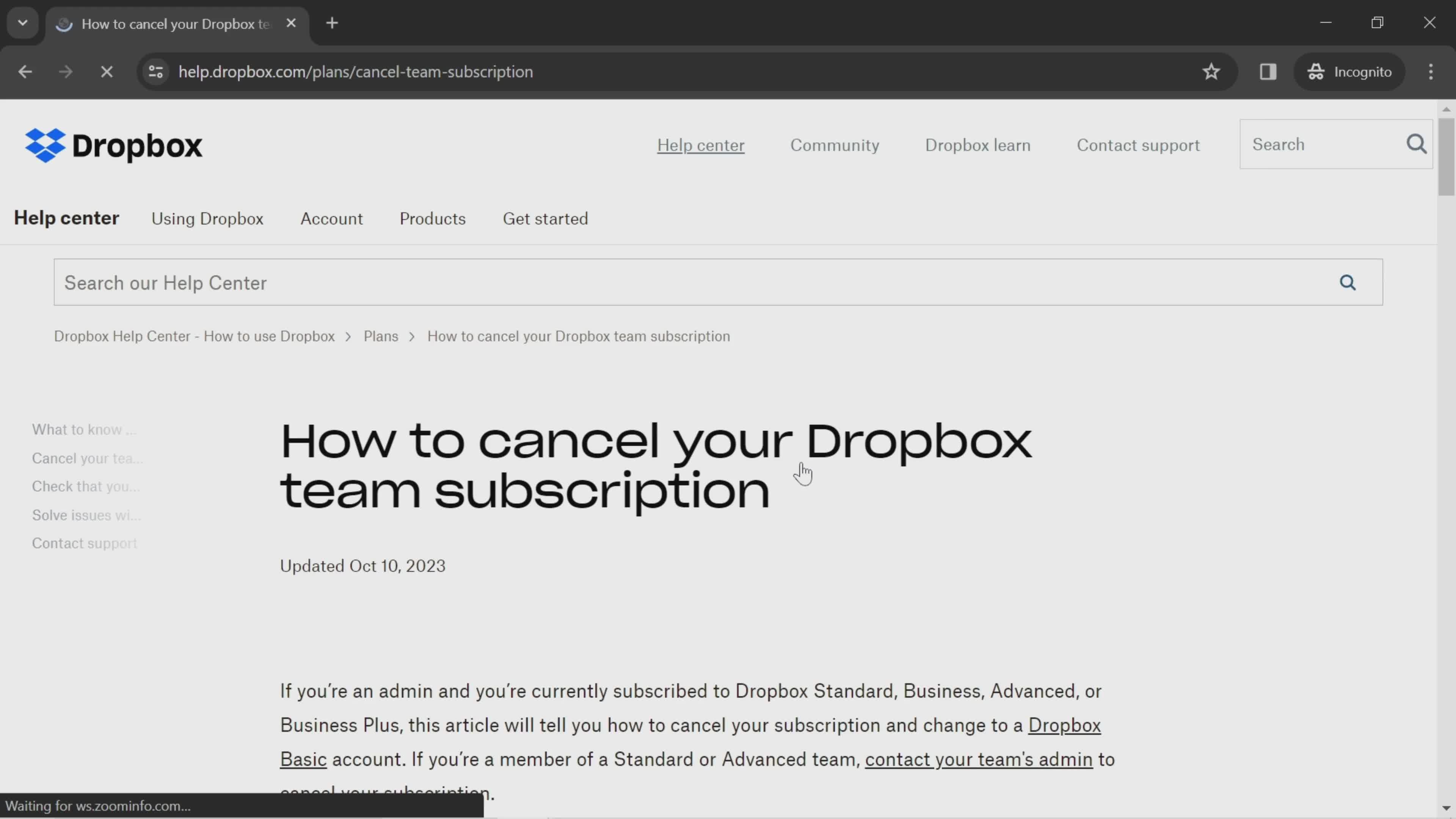Image resolution: width=1456 pixels, height=819 pixels.
Task: Go to Dropbox Help Center breadcrumb
Action: coord(194,336)
